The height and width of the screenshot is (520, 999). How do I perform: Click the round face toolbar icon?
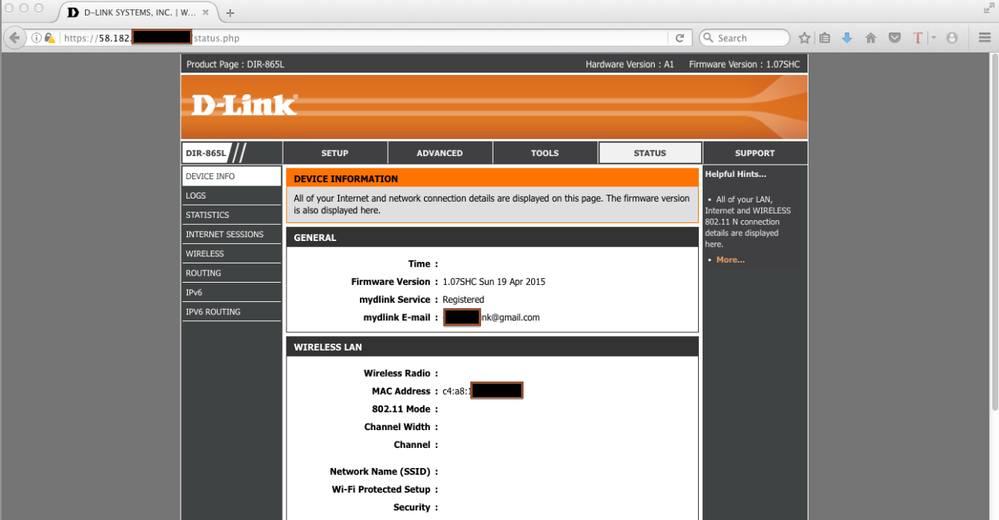[952, 38]
